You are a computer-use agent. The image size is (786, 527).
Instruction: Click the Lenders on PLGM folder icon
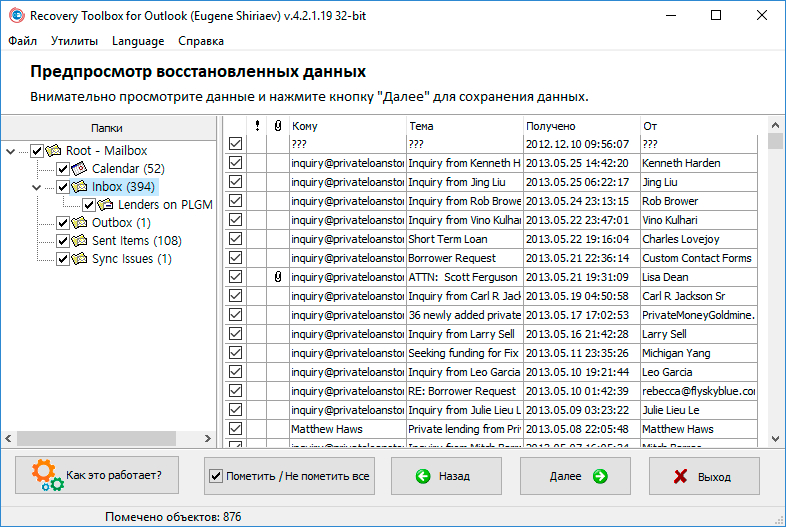click(x=105, y=205)
